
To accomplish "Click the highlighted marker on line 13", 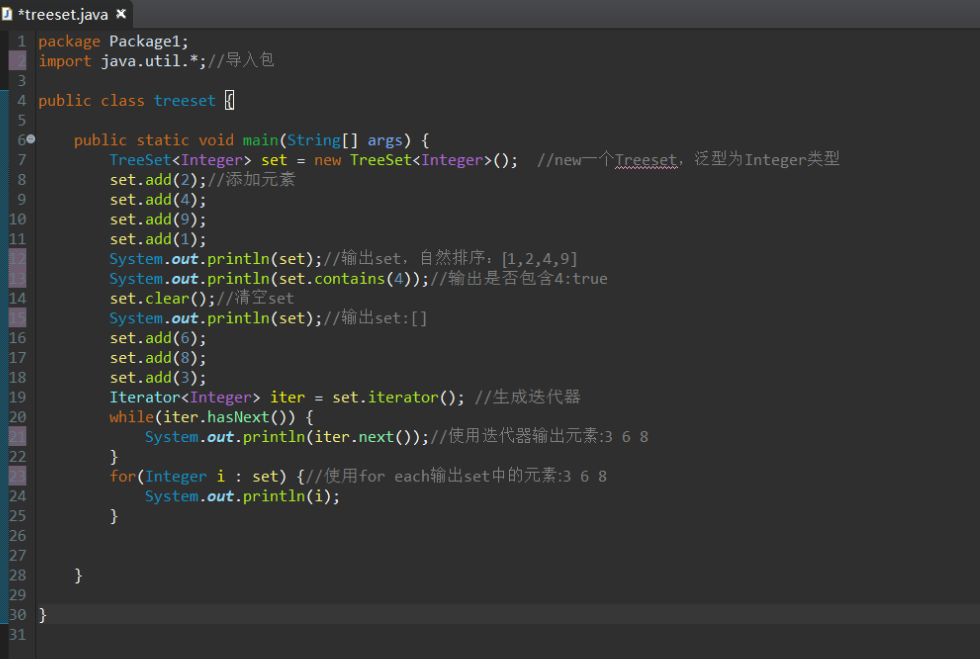I will point(18,279).
